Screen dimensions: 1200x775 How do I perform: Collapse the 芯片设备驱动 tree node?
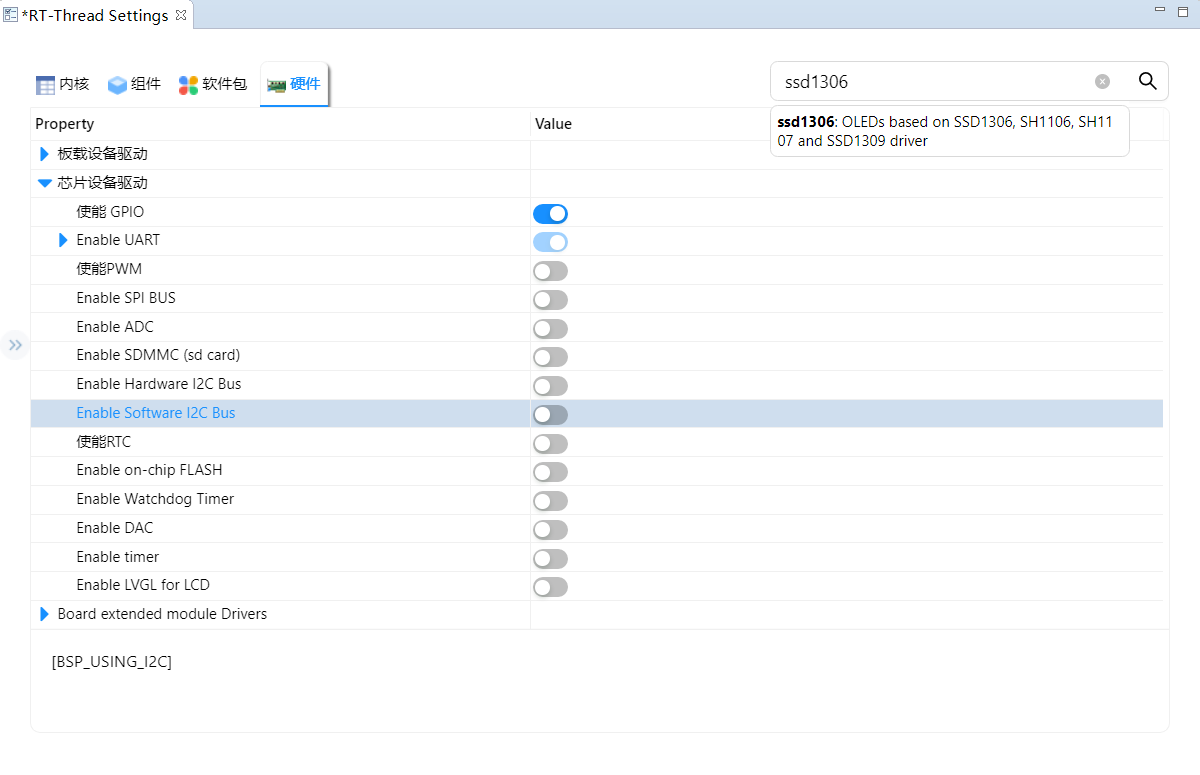pos(44,183)
